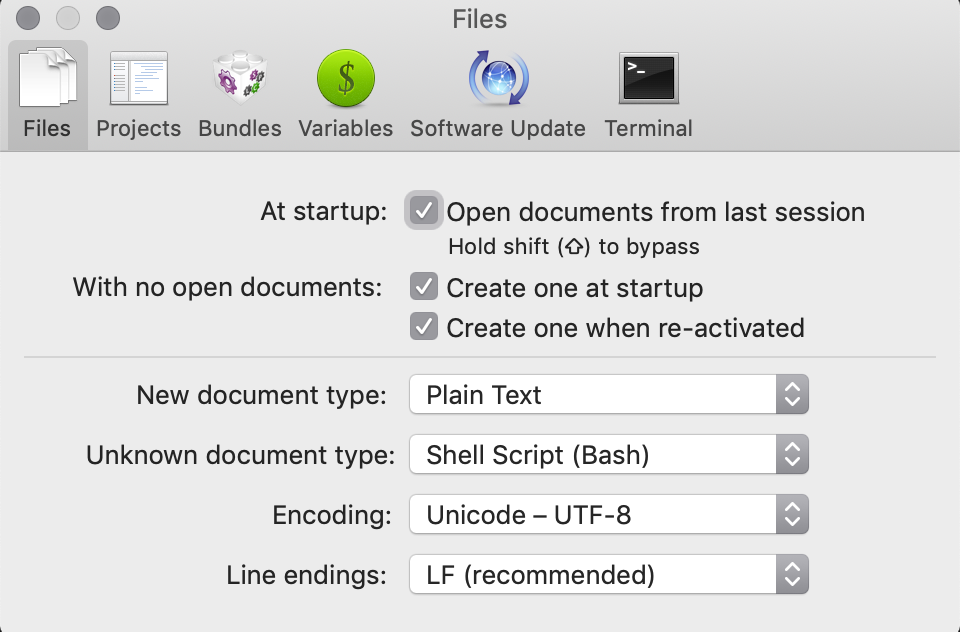The height and width of the screenshot is (632, 960).
Task: Open the Software Update globe icon
Action: 498,80
